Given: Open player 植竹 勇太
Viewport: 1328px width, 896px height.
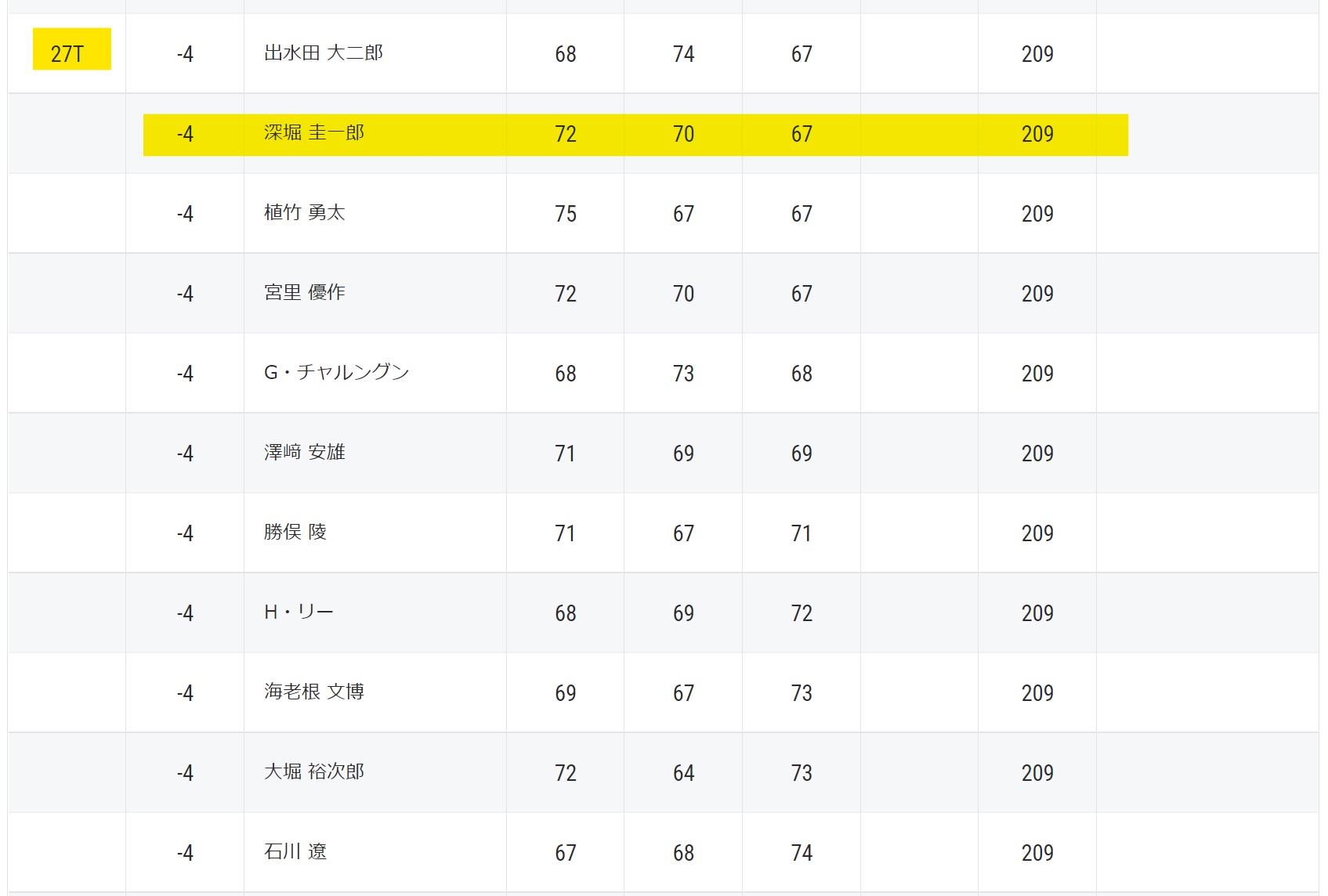Looking at the screenshot, I should [305, 213].
